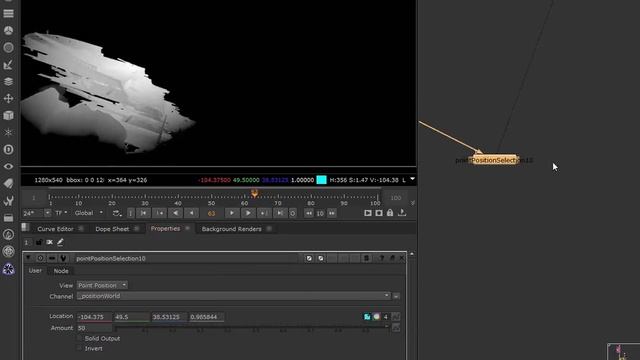Lock the properties bin panel

tap(39, 242)
